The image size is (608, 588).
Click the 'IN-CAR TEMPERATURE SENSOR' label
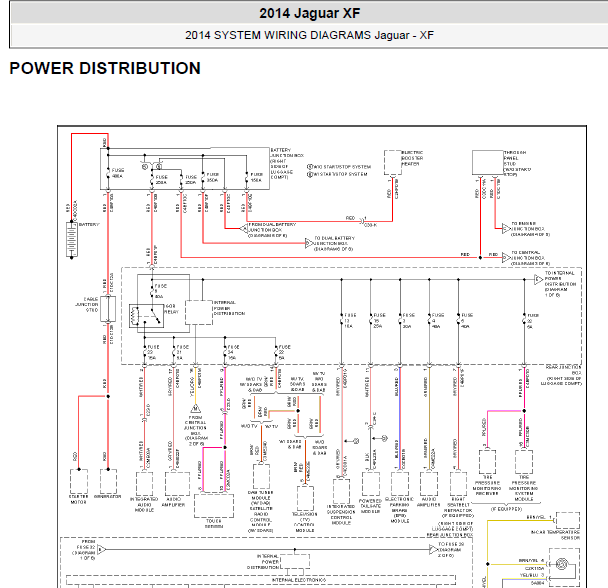coord(556,535)
